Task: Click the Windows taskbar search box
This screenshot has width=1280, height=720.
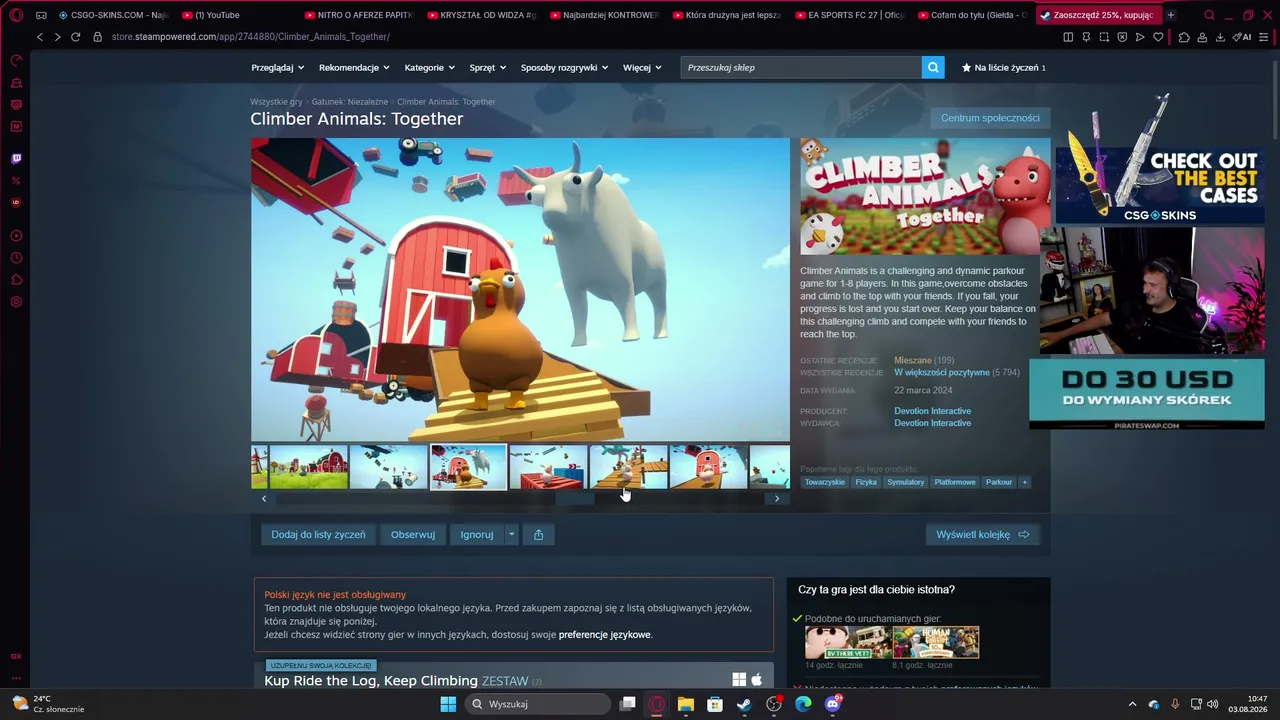Action: click(538, 704)
